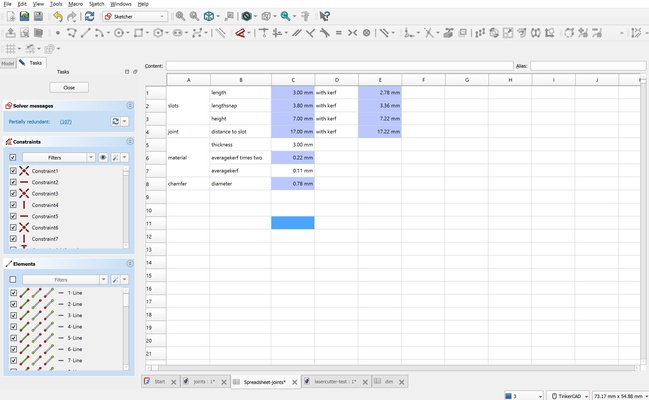Click the Toggle grid icon

[x=10, y=49]
